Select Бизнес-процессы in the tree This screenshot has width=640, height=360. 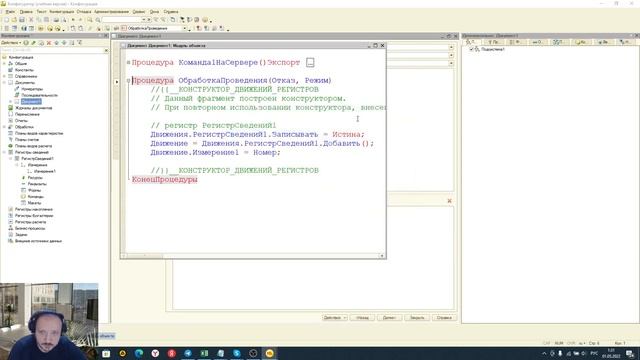pyautogui.click(x=30, y=229)
